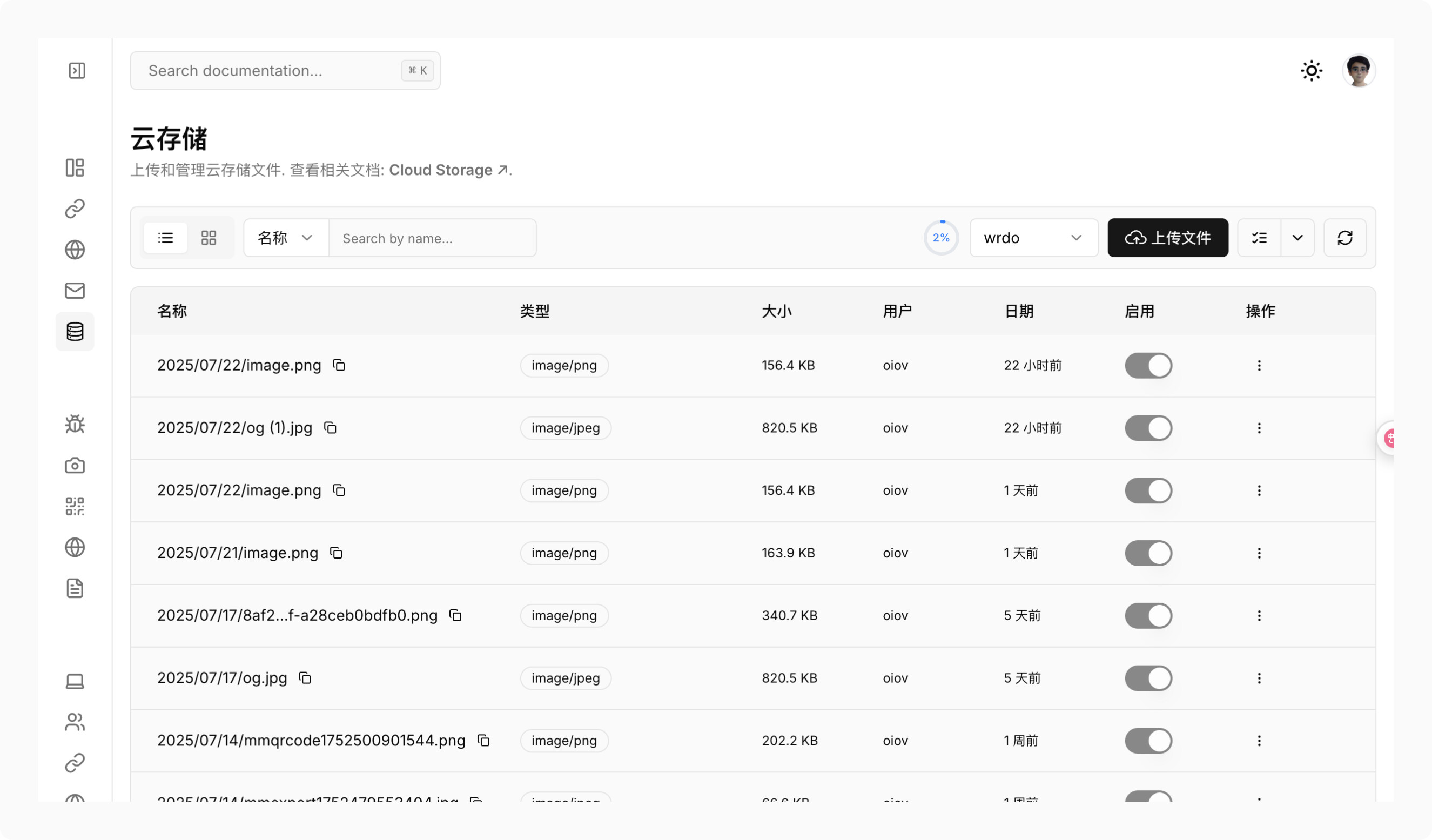1432x840 pixels.
Task: Open the laptop icon in sidebar
Action: pos(75,681)
